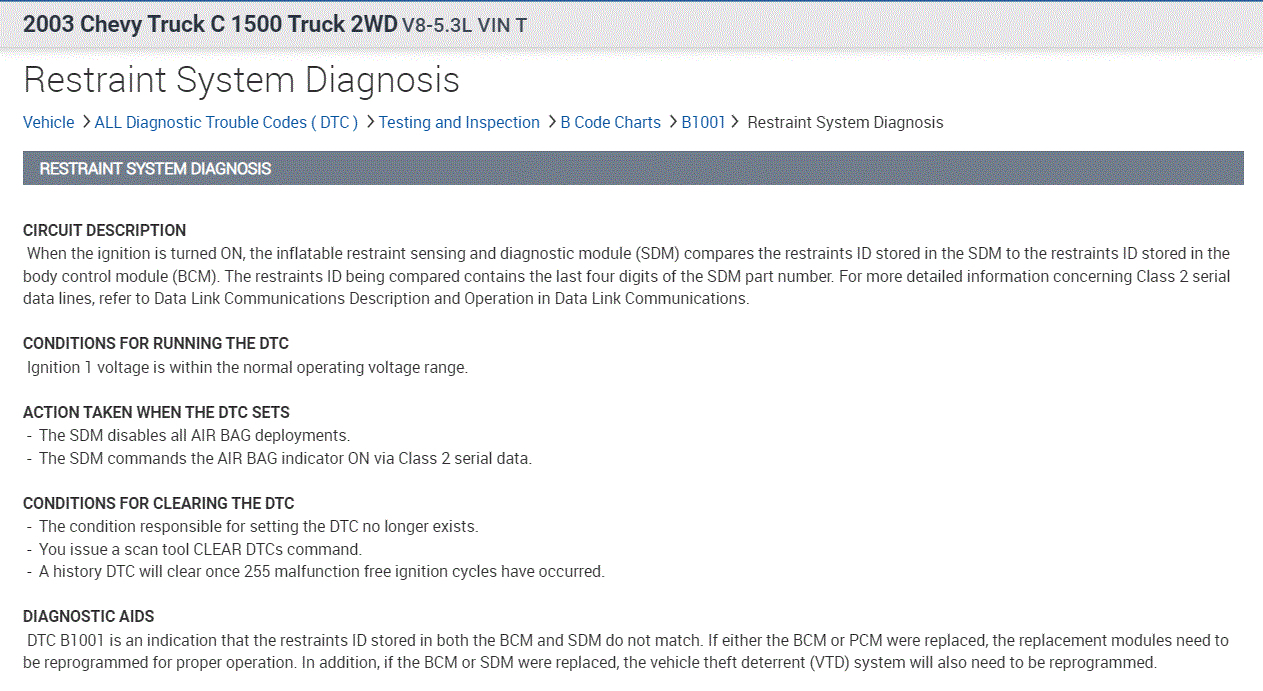This screenshot has width=1263, height=691.
Task: Click the chevron before B Code Charts
Action: point(551,122)
